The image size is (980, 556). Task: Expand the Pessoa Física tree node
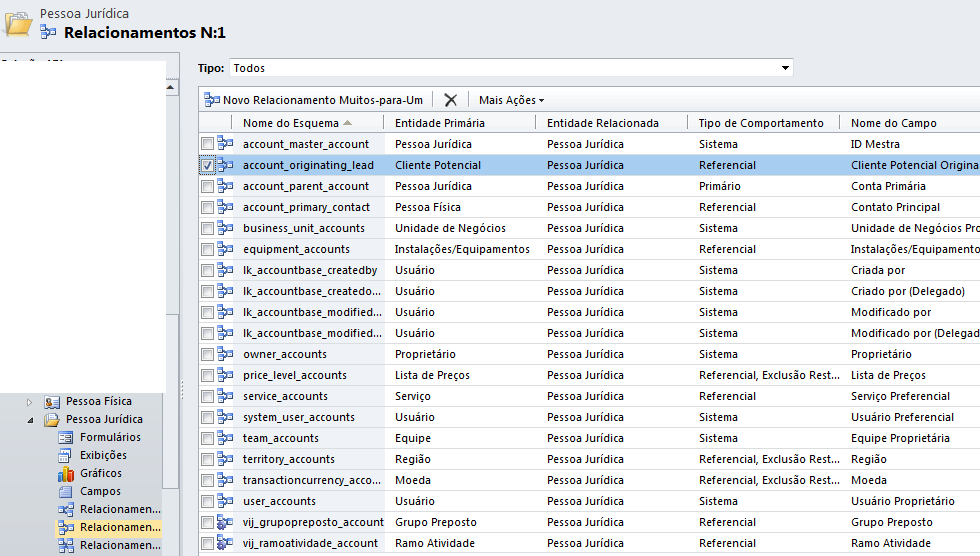[30, 401]
